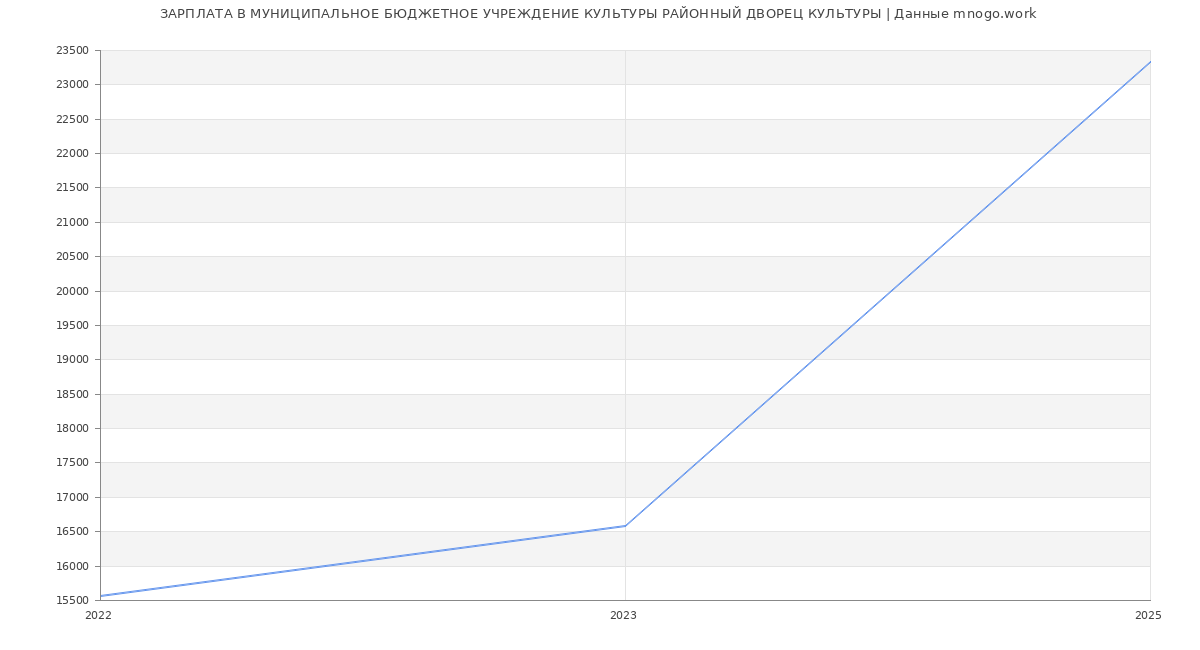The height and width of the screenshot is (650, 1200).
Task: Click the 22000 y-axis label
Action: point(73,154)
